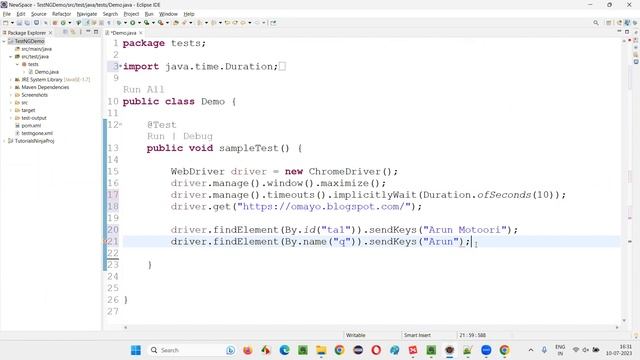Open the New wizard dropdown arrow

click(12, 23)
